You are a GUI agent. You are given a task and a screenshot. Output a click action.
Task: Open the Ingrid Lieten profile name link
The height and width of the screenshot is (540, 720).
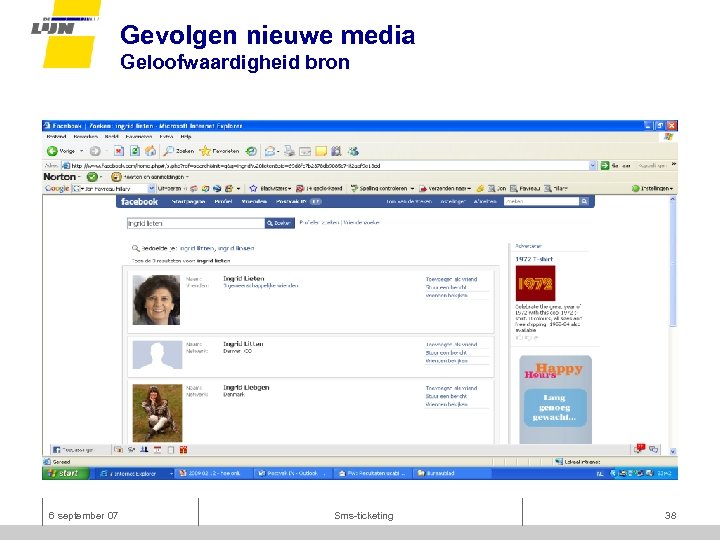pos(243,278)
